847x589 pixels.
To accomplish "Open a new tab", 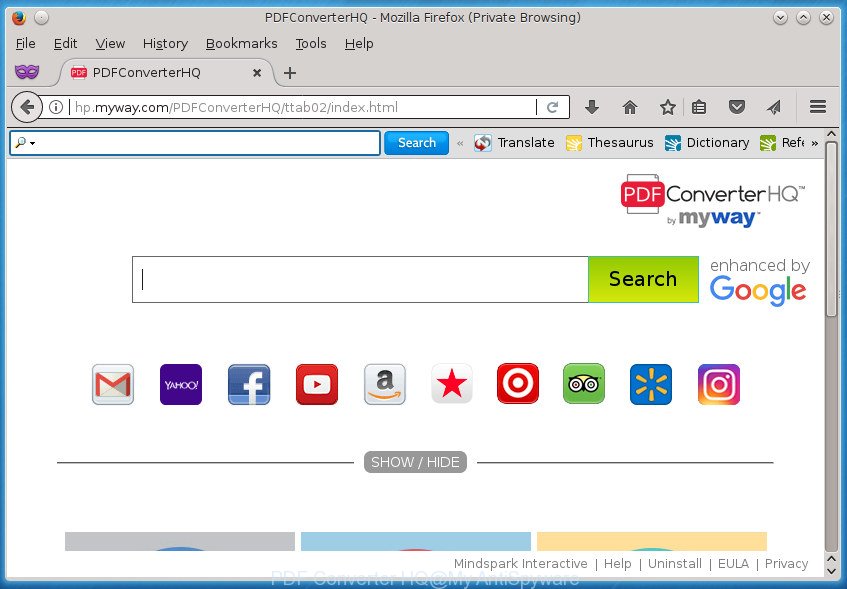I will [290, 72].
